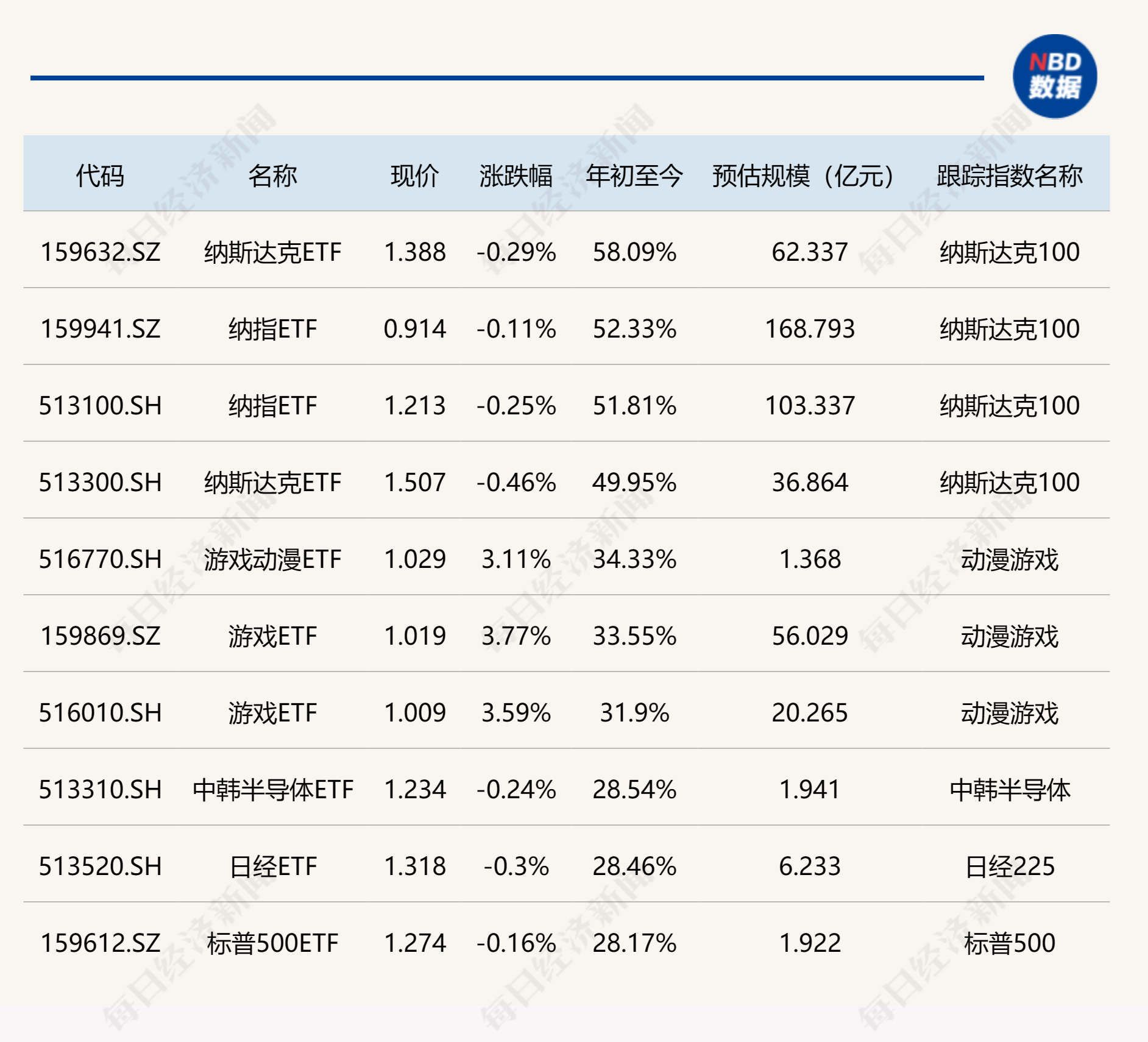
Task: Click year-to-date value 51.81%
Action: [x=634, y=406]
